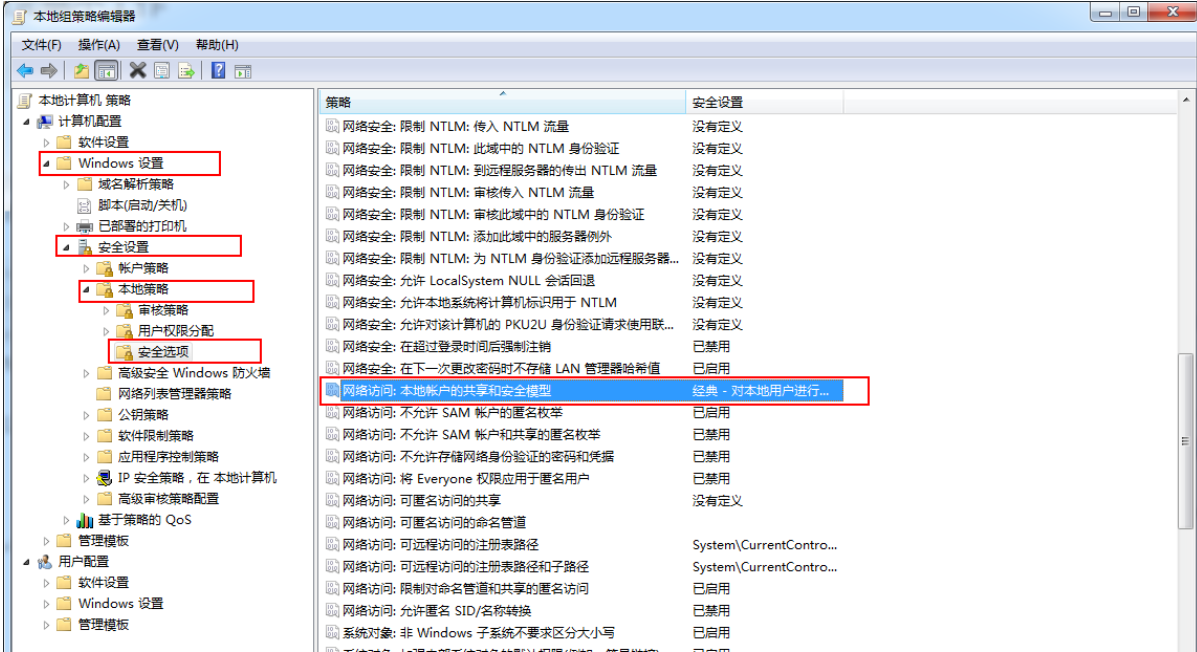The width and height of the screenshot is (1197, 652).
Task: Click the 已部署的打印机 printer icon
Action: (85, 226)
